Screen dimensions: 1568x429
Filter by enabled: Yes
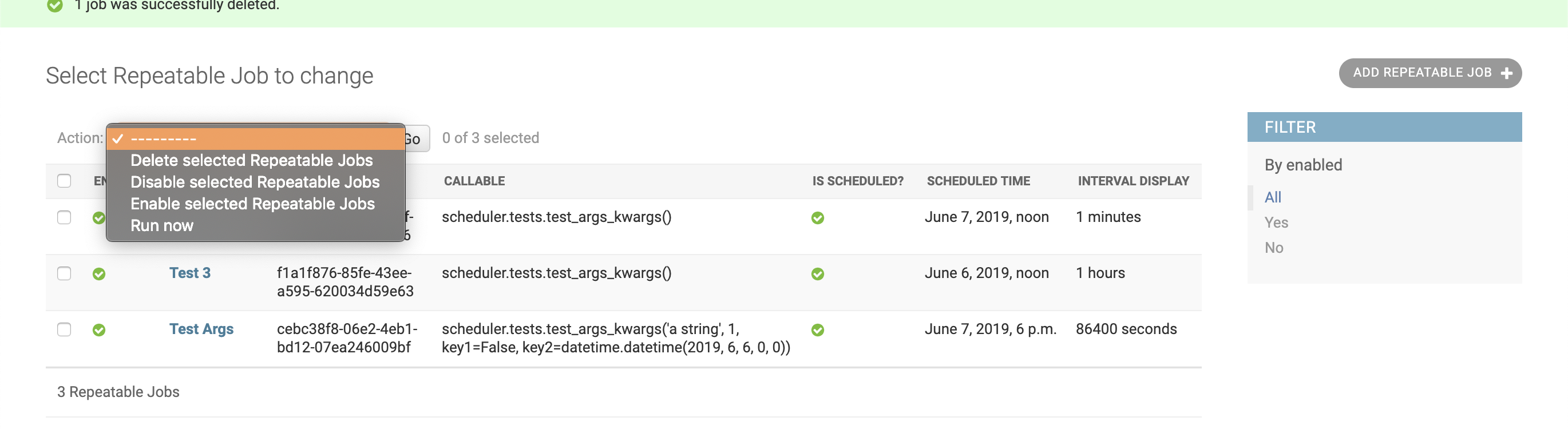[x=1276, y=223]
